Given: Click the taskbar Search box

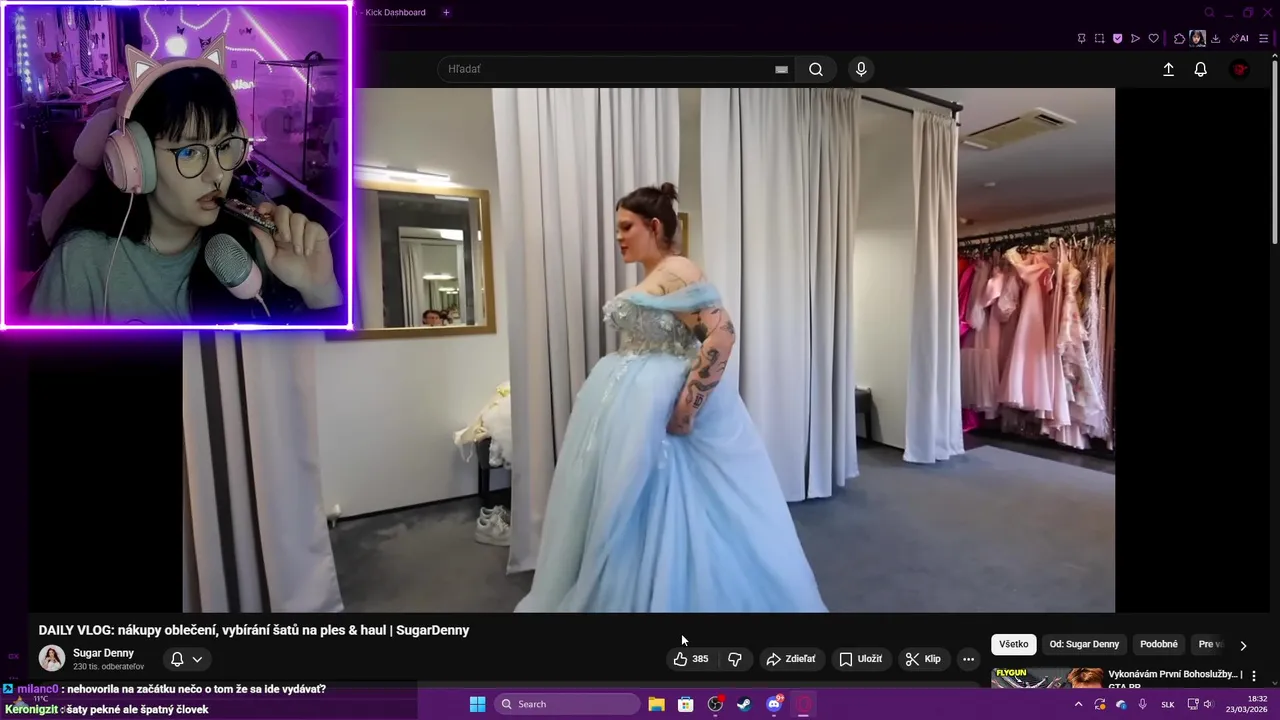Looking at the screenshot, I should [x=567, y=704].
